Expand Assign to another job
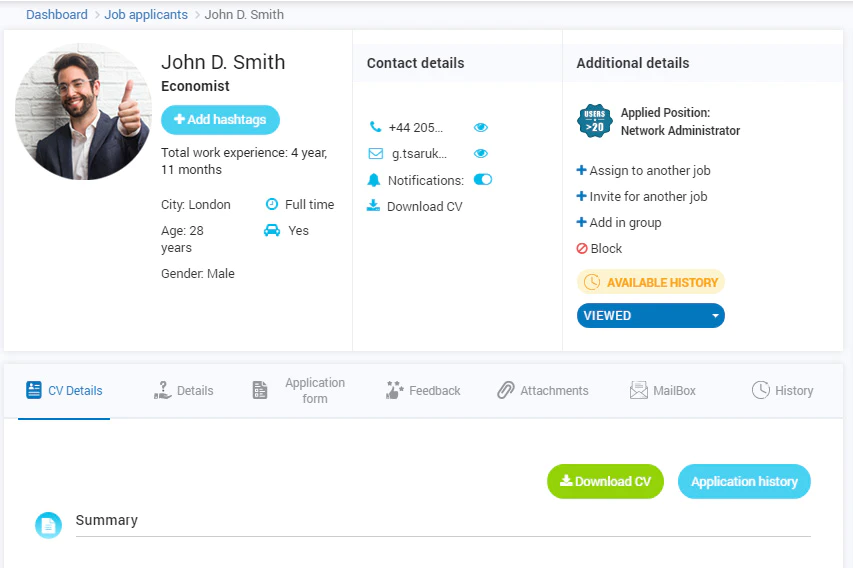The height and width of the screenshot is (568, 853). [x=643, y=170]
